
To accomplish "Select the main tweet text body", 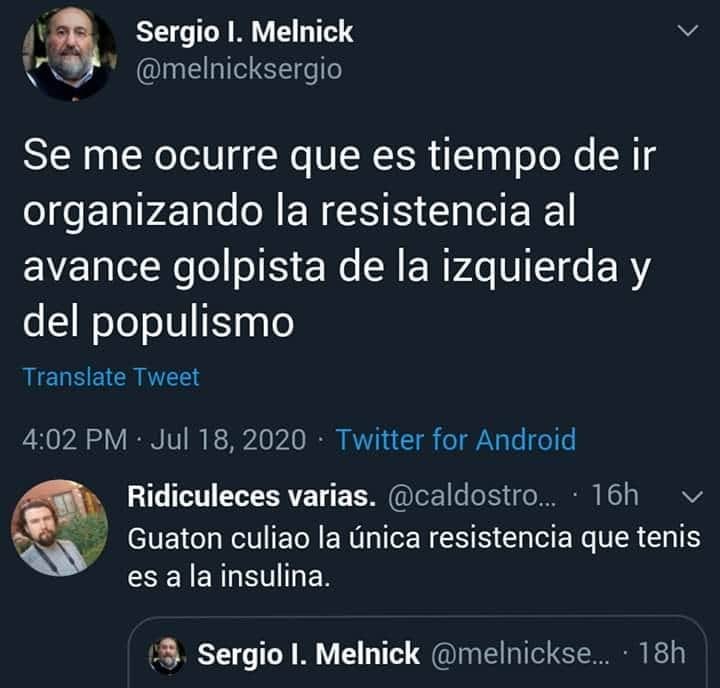I will pos(339,239).
